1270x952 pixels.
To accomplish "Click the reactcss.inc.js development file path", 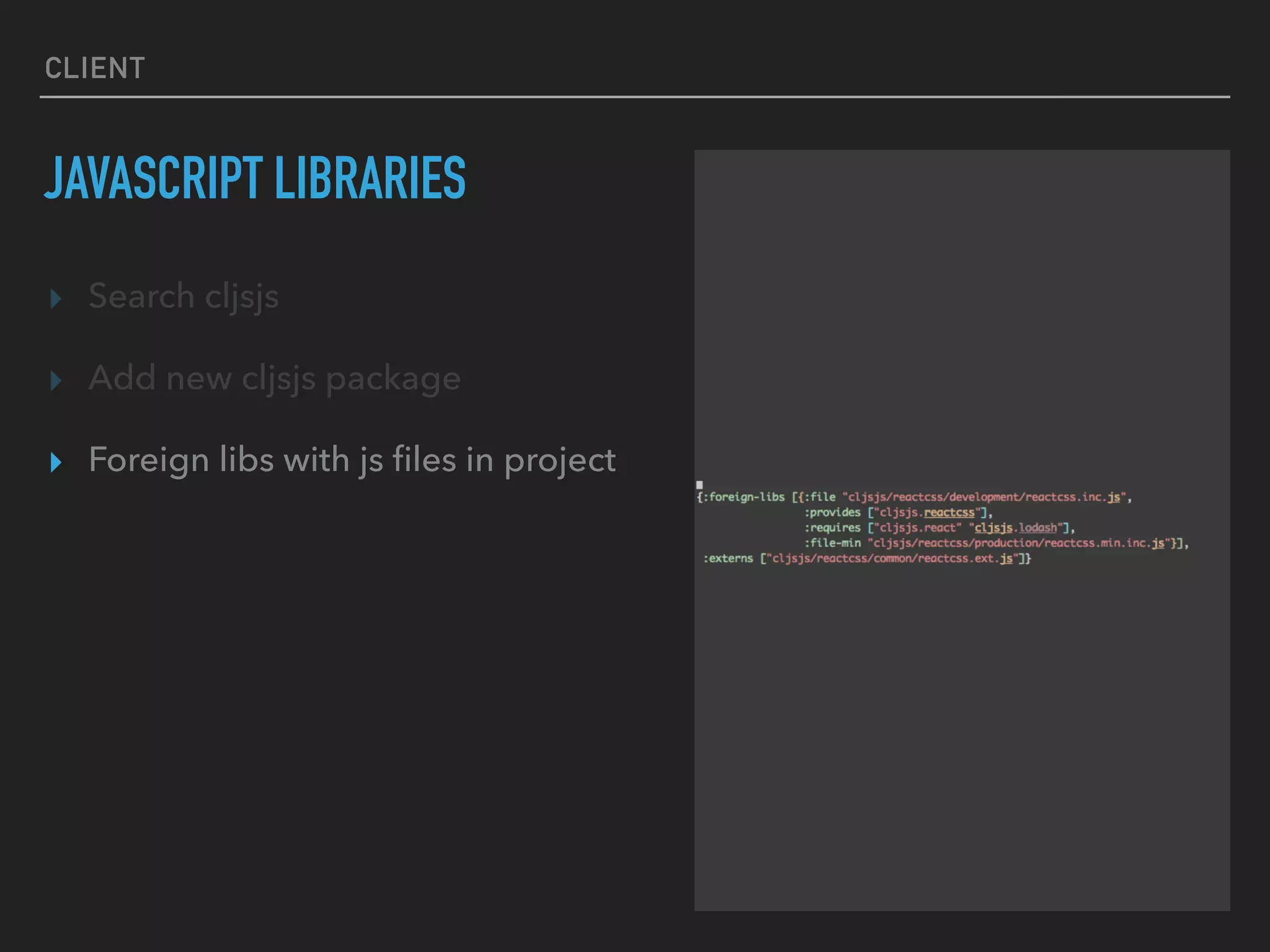I will click(984, 497).
